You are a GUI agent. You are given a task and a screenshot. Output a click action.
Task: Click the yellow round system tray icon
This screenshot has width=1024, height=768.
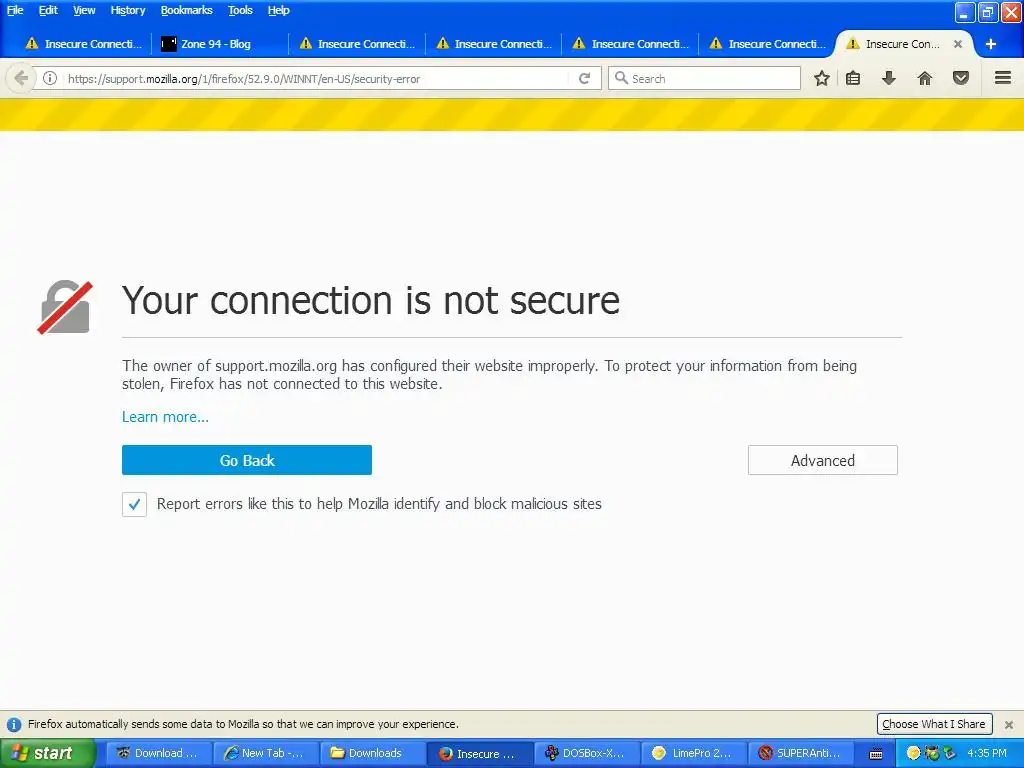[914, 753]
